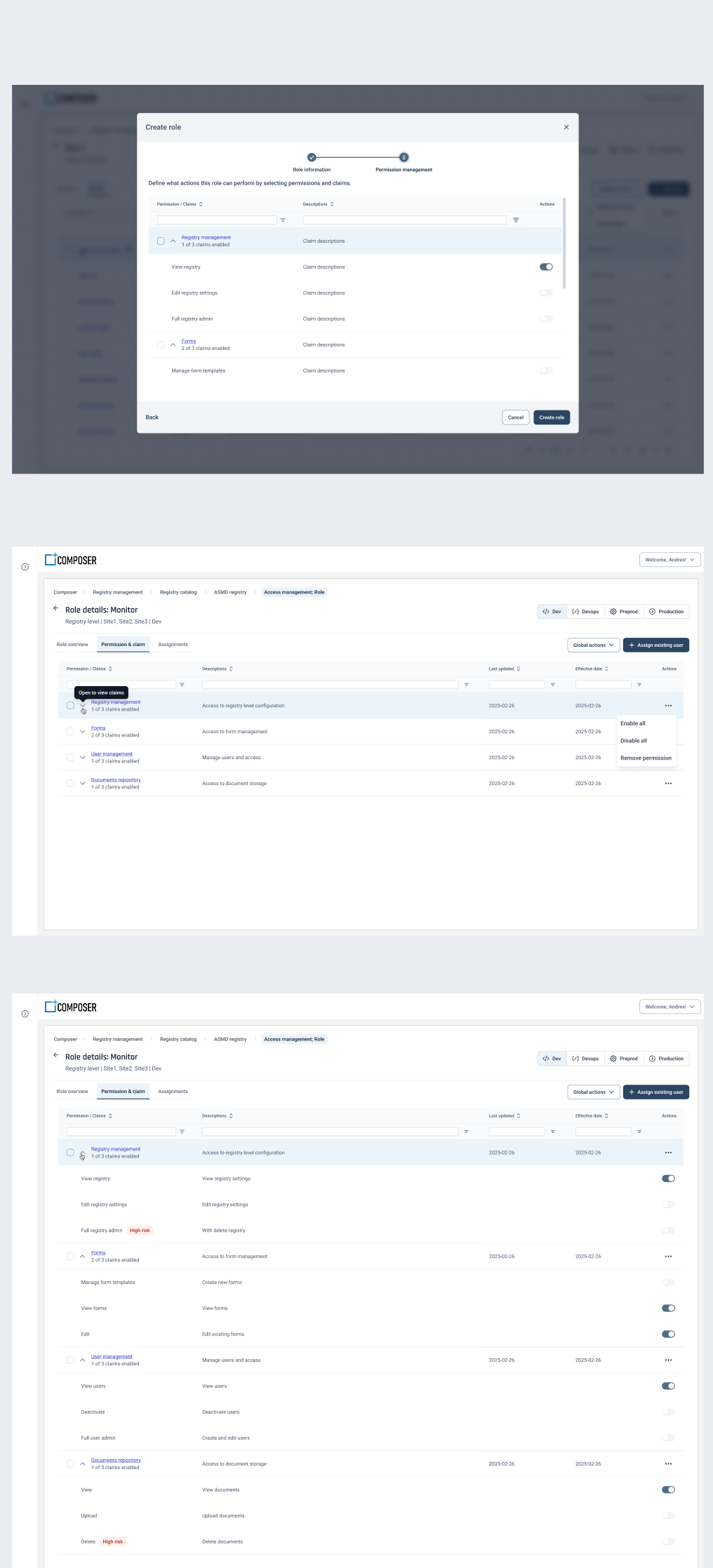Image resolution: width=713 pixels, height=1568 pixels.
Task: Switch to Role overview tab in expanded claims view
Action: (72, 1092)
